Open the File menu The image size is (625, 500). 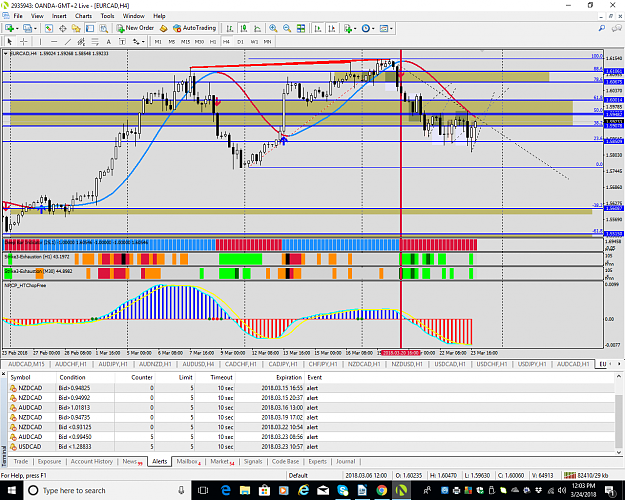coord(18,16)
